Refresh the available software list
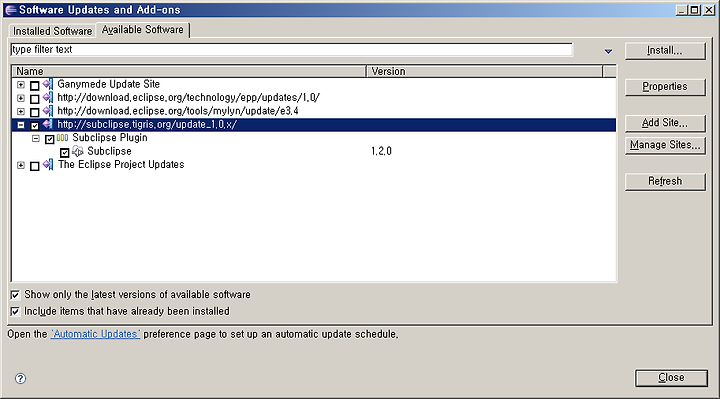720x399 pixels. point(665,181)
